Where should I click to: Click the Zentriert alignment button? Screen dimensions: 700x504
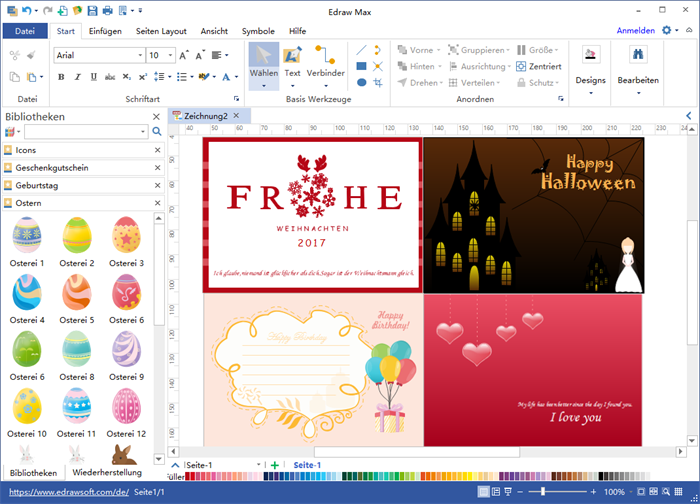click(540, 66)
